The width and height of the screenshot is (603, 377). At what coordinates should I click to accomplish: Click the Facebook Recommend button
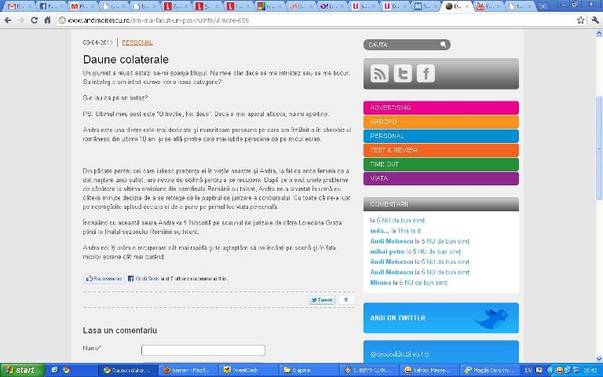[x=104, y=279]
